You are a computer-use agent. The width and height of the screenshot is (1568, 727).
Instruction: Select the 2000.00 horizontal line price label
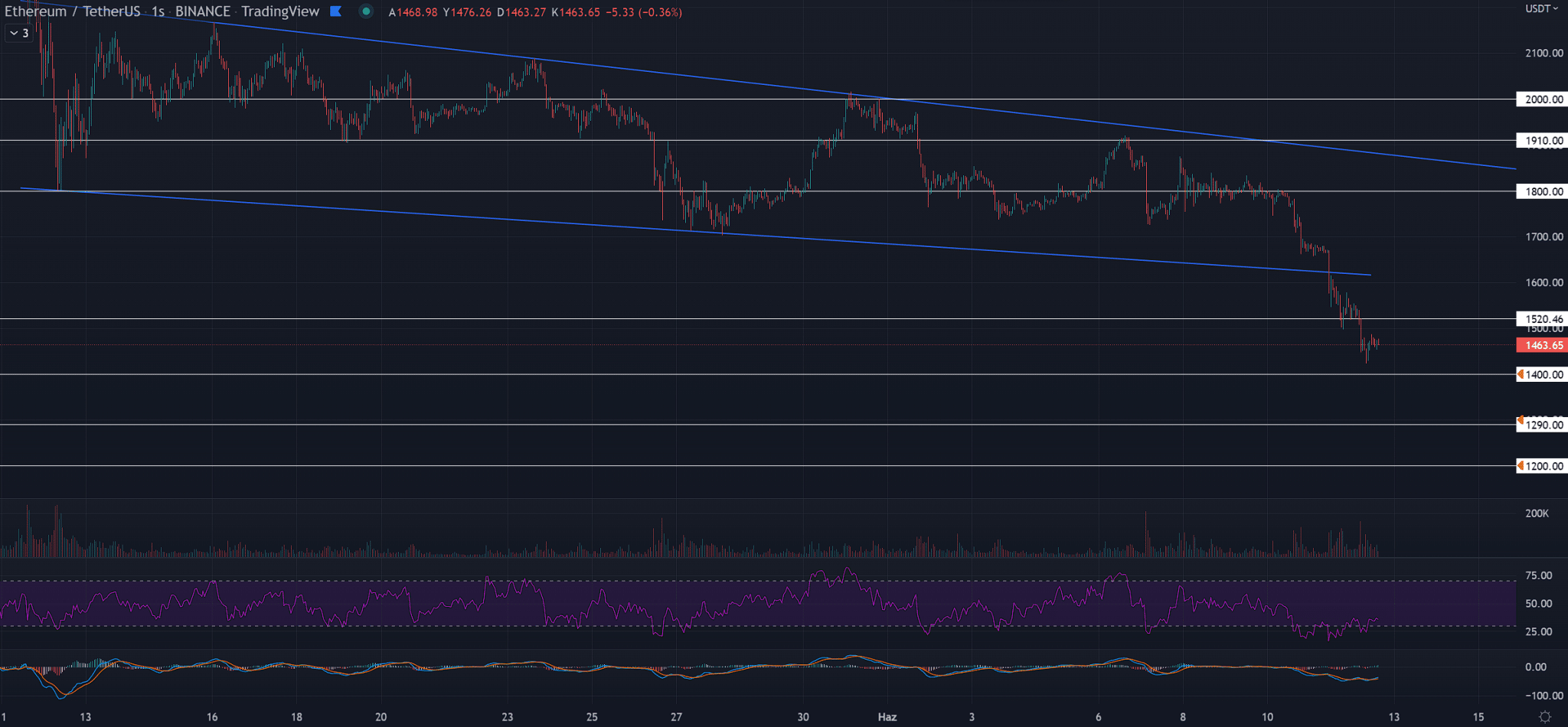(1543, 99)
